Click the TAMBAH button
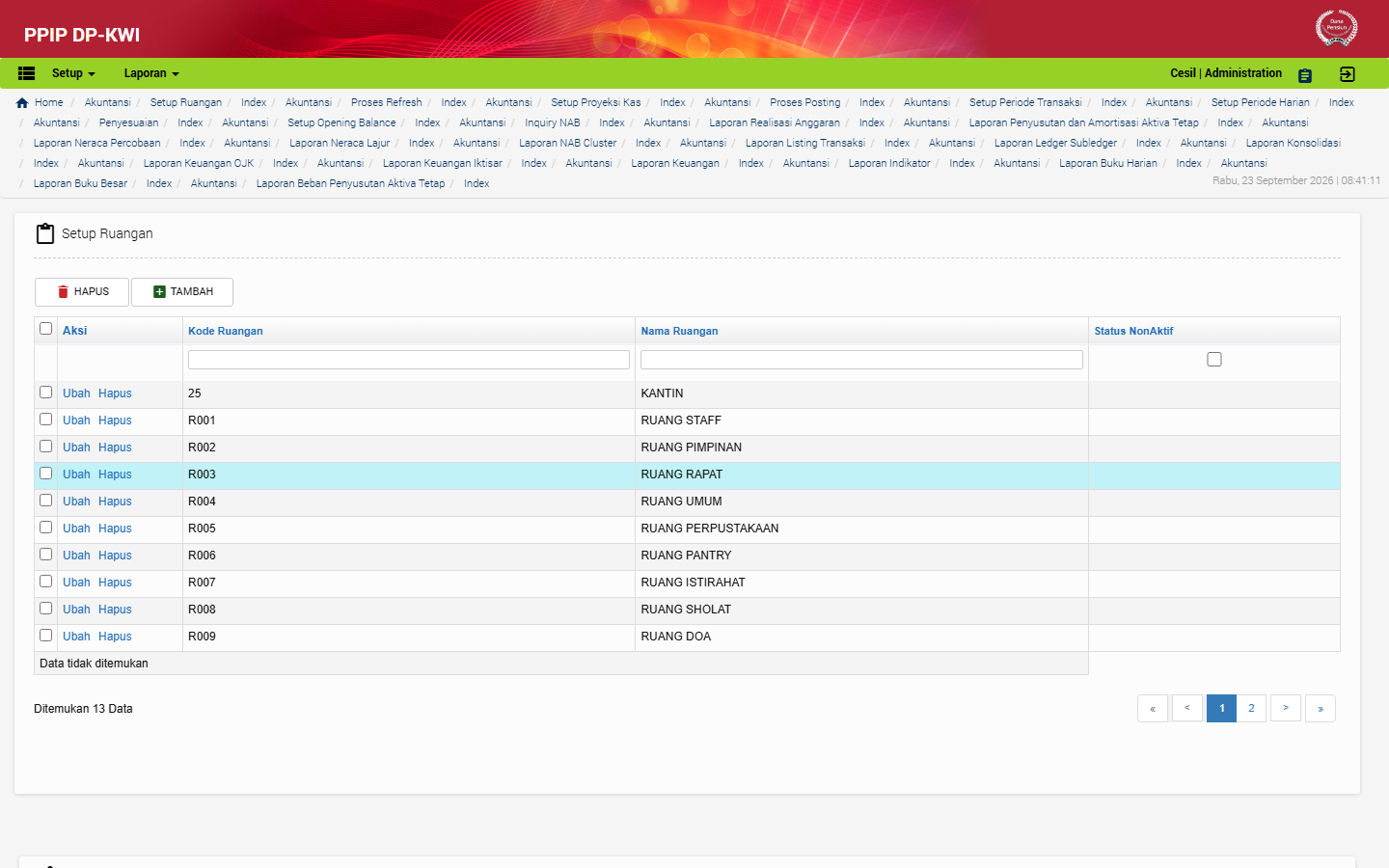 [x=182, y=292]
